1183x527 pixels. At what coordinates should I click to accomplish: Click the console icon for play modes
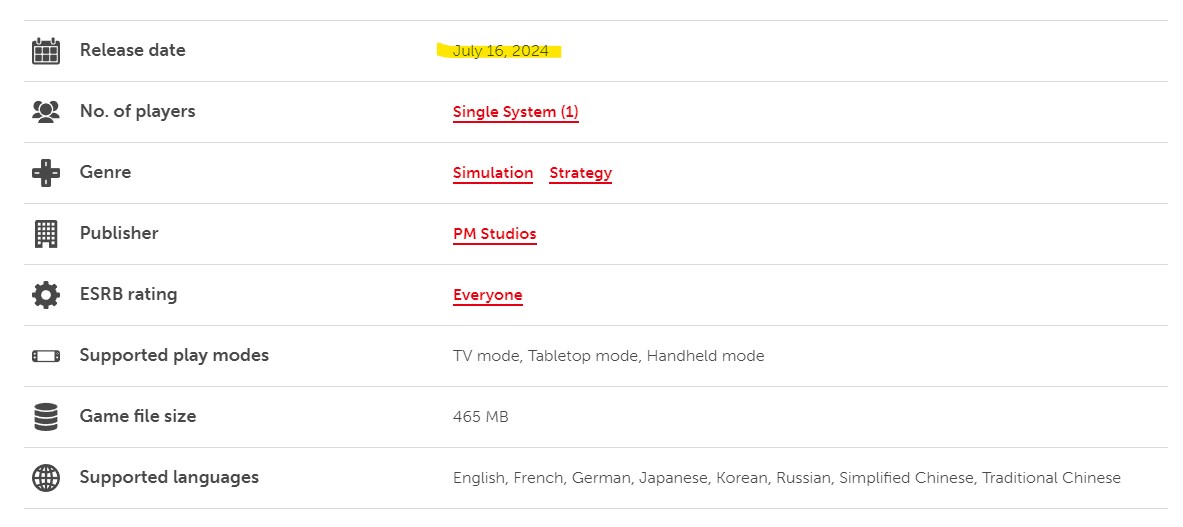click(46, 356)
